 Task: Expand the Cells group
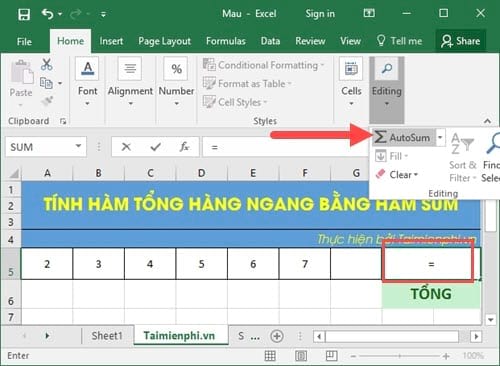(x=351, y=82)
